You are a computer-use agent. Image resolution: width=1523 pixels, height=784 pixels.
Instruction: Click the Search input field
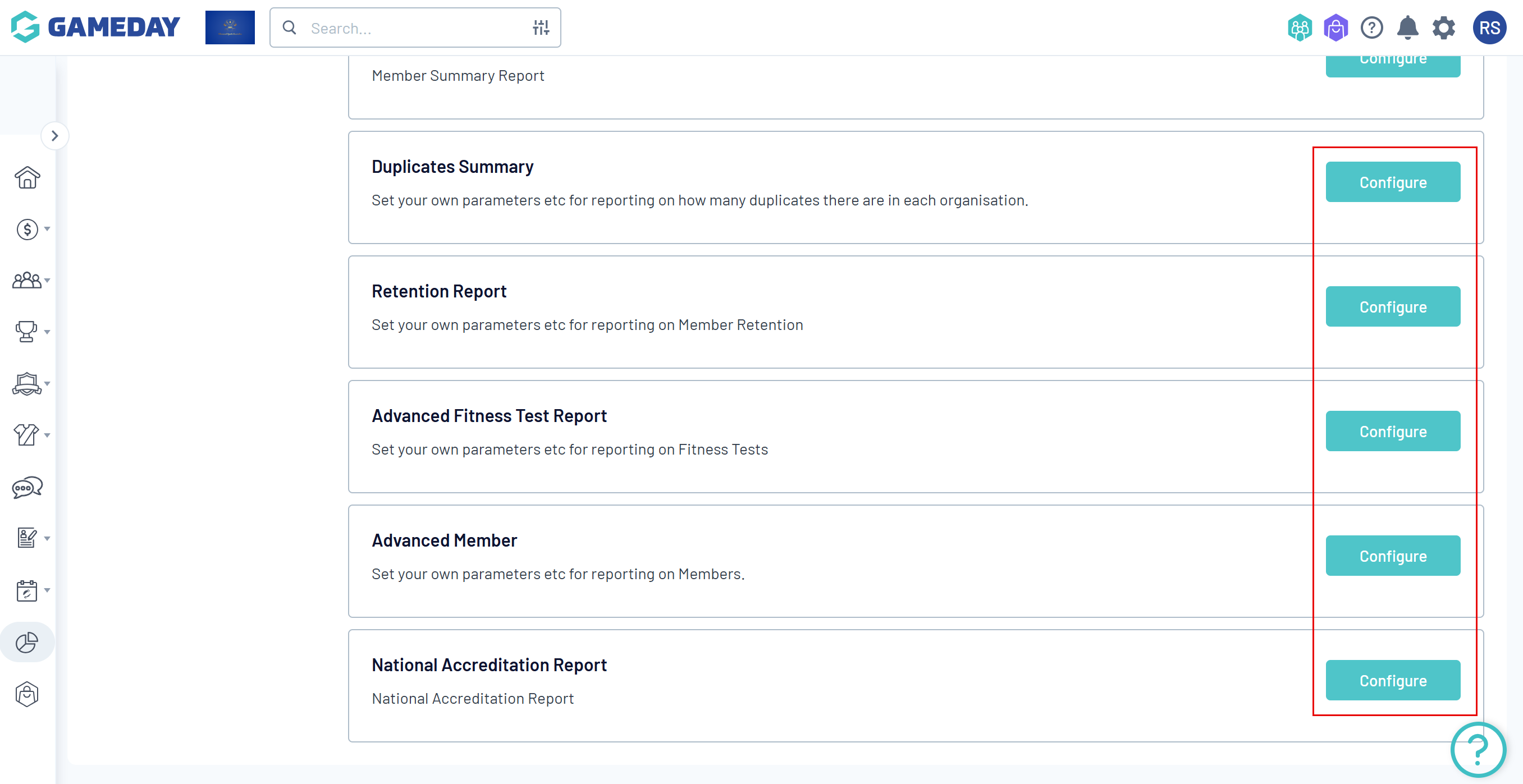414,28
